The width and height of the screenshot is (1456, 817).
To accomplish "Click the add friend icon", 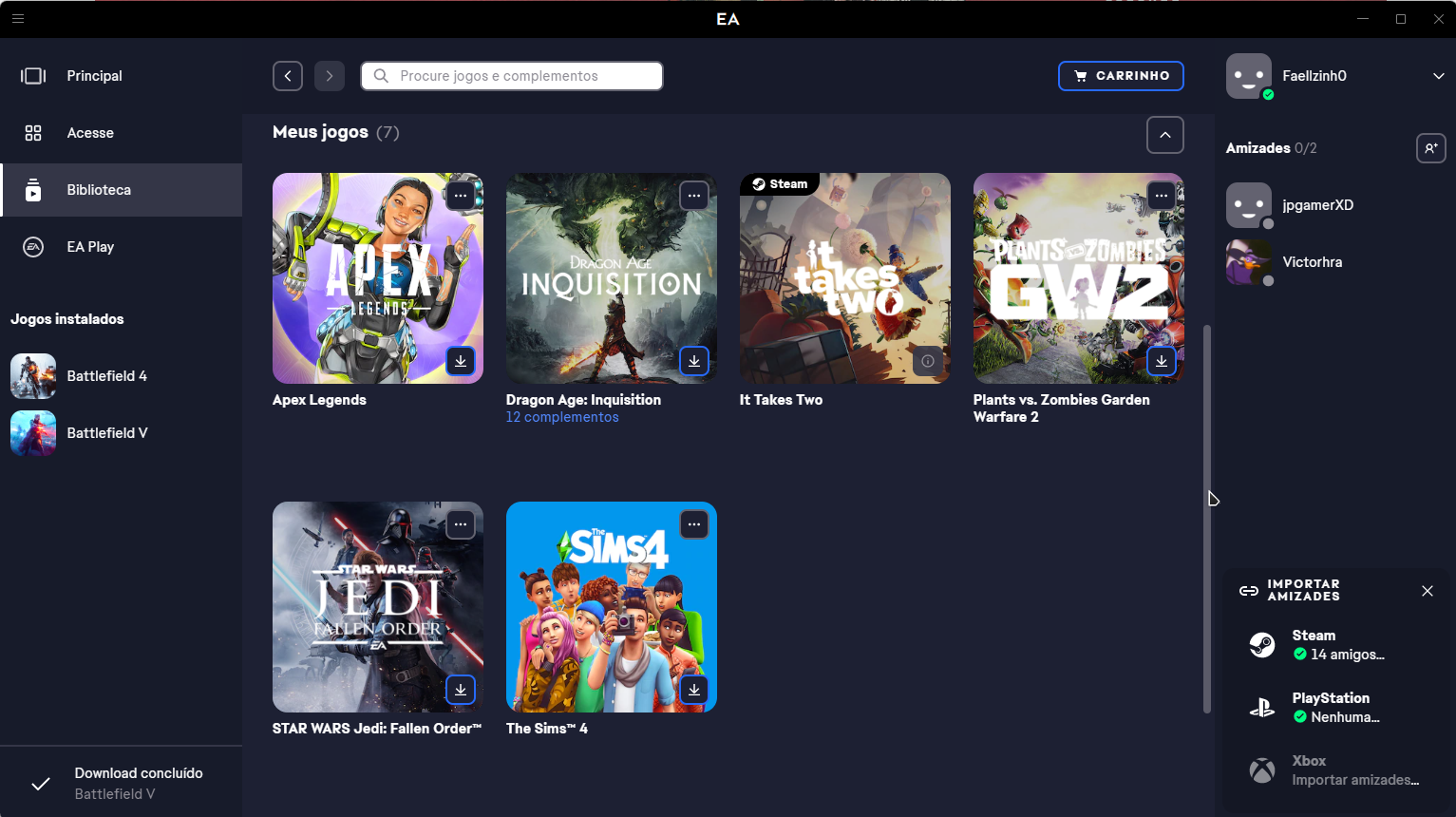I will (x=1430, y=148).
